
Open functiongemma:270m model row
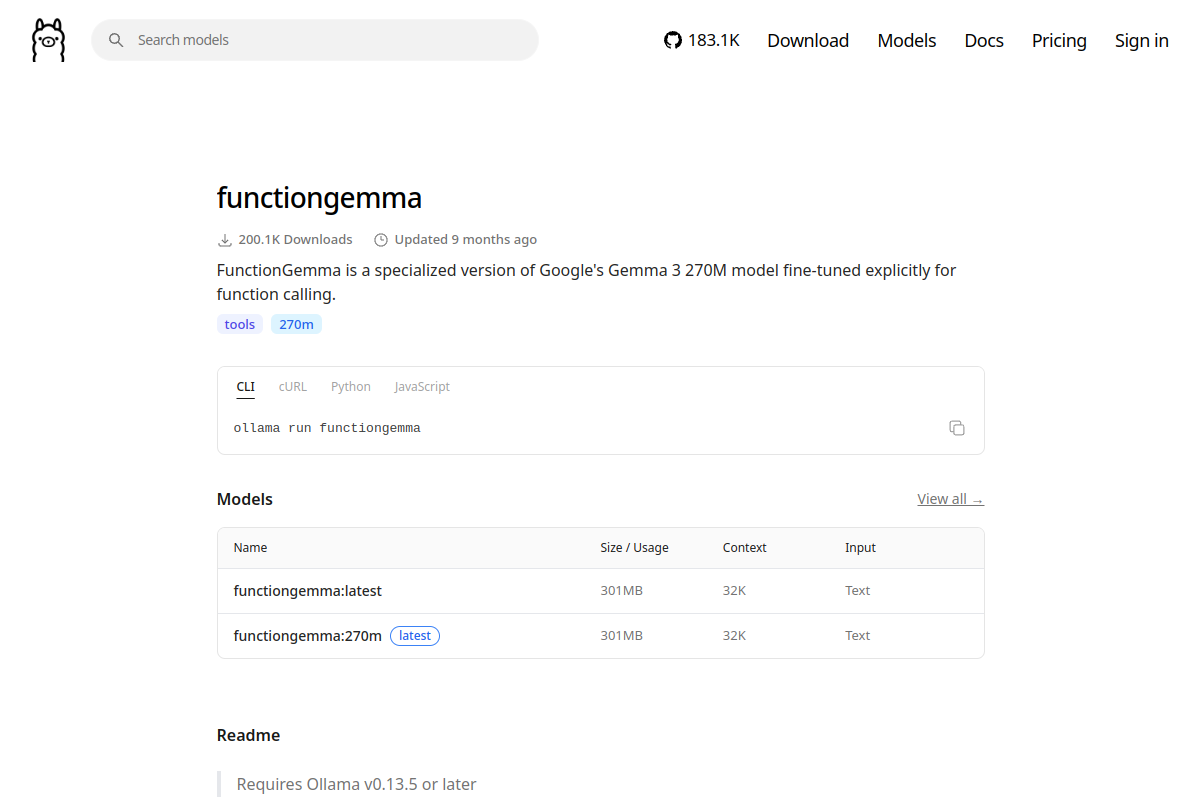601,636
